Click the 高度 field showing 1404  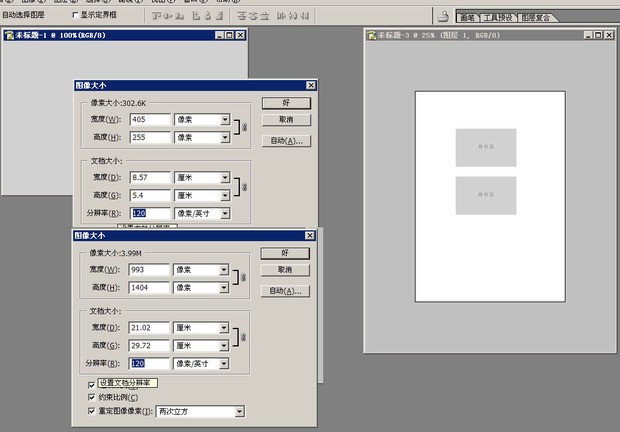tap(150, 287)
